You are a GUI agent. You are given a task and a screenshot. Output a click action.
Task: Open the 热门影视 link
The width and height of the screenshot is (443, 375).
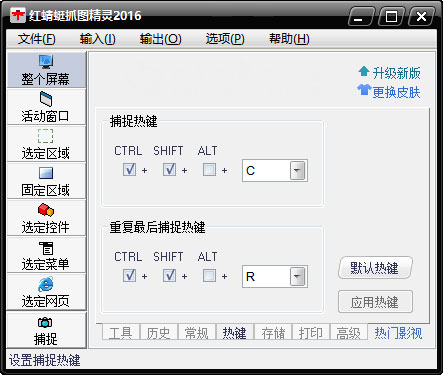pos(398,333)
